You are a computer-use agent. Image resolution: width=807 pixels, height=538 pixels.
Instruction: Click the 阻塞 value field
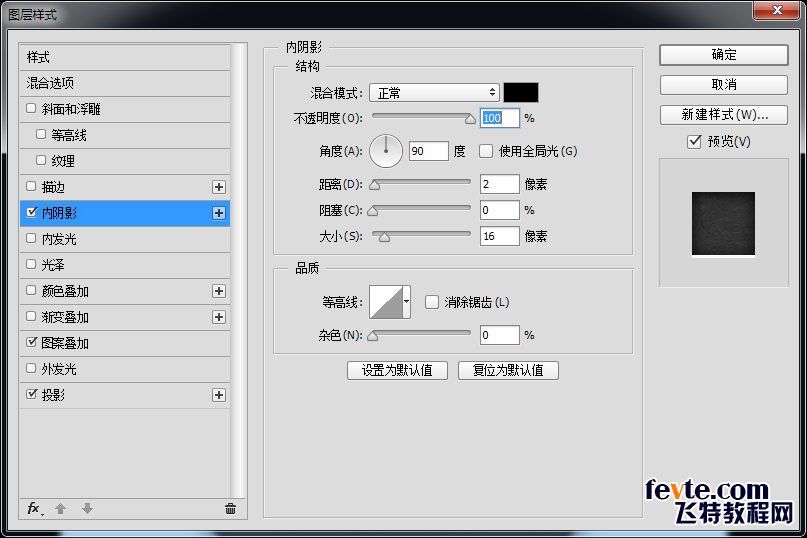coord(499,210)
